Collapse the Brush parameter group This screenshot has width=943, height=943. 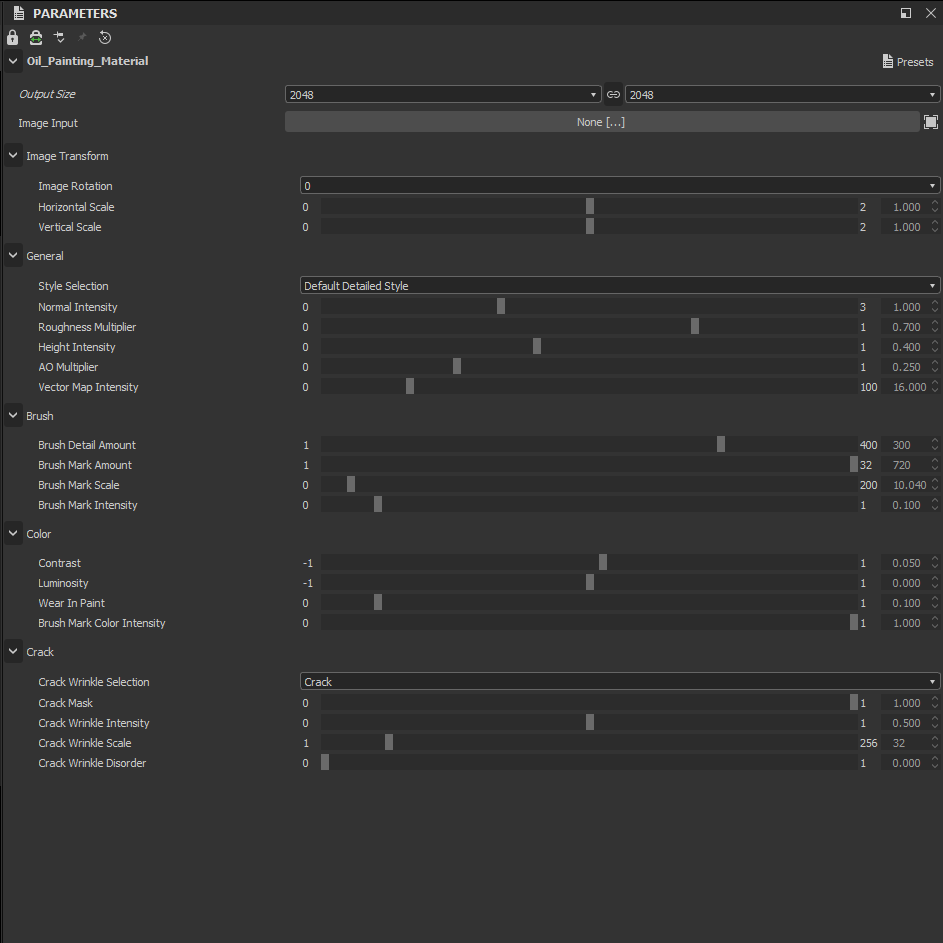[13, 415]
